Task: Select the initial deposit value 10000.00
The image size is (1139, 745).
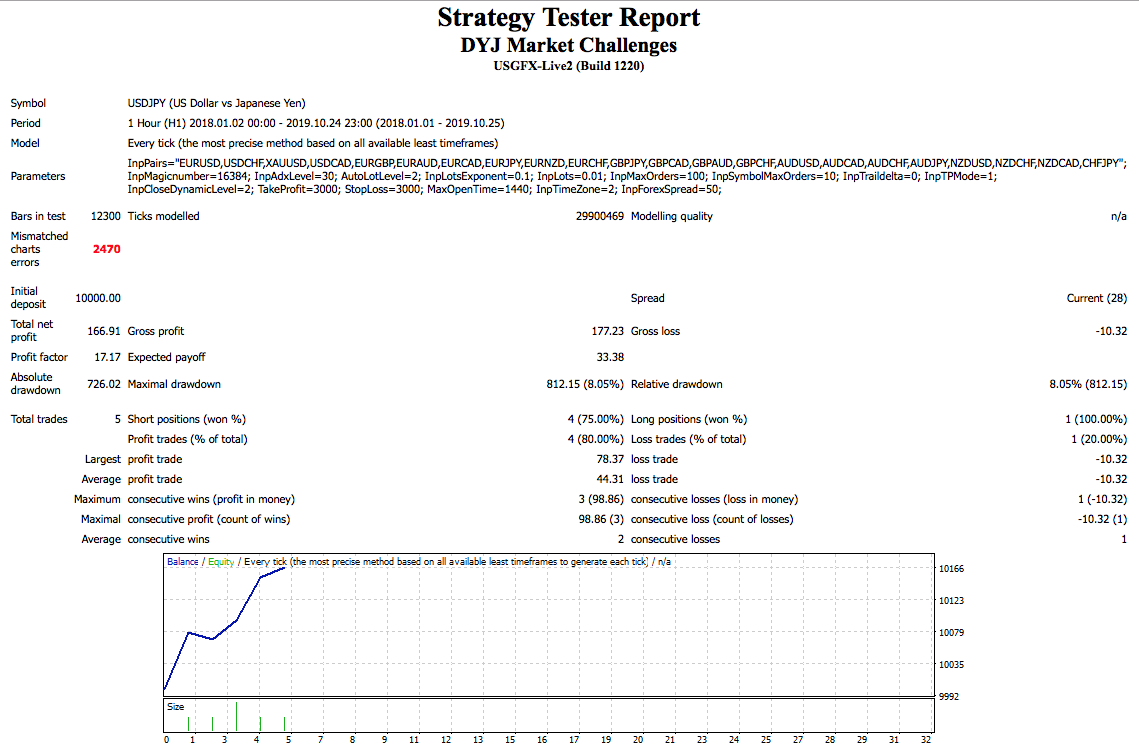Action: (98, 298)
